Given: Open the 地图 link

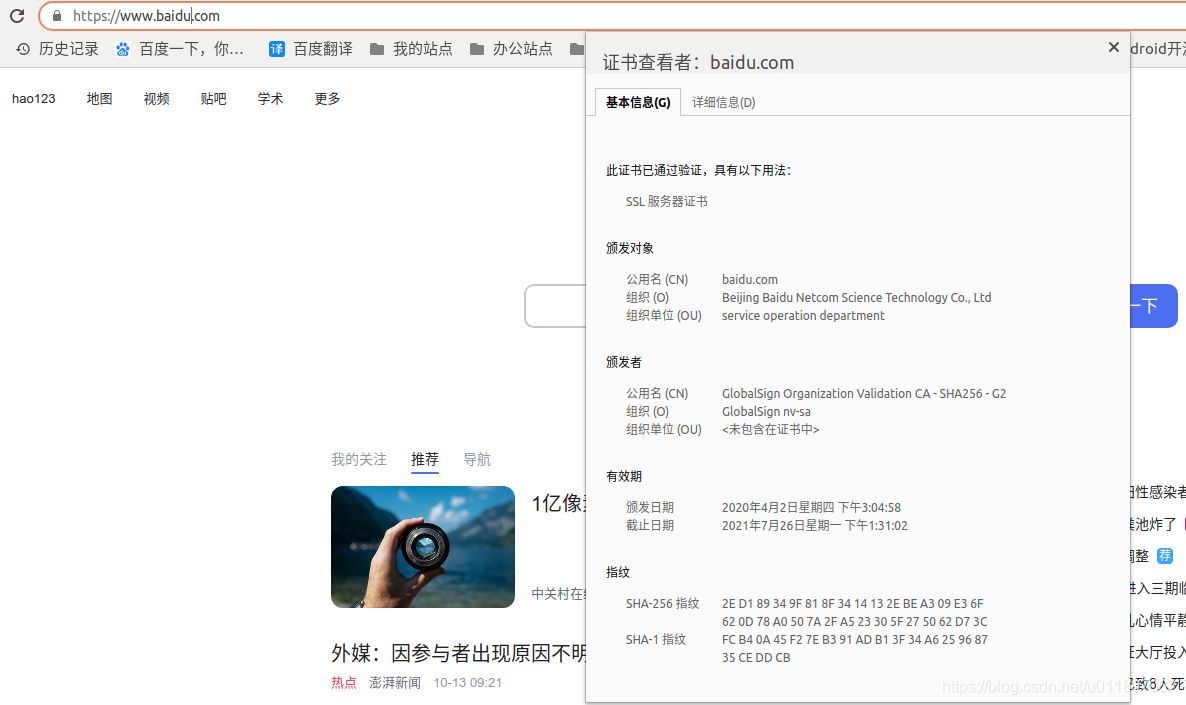Looking at the screenshot, I should coord(99,98).
